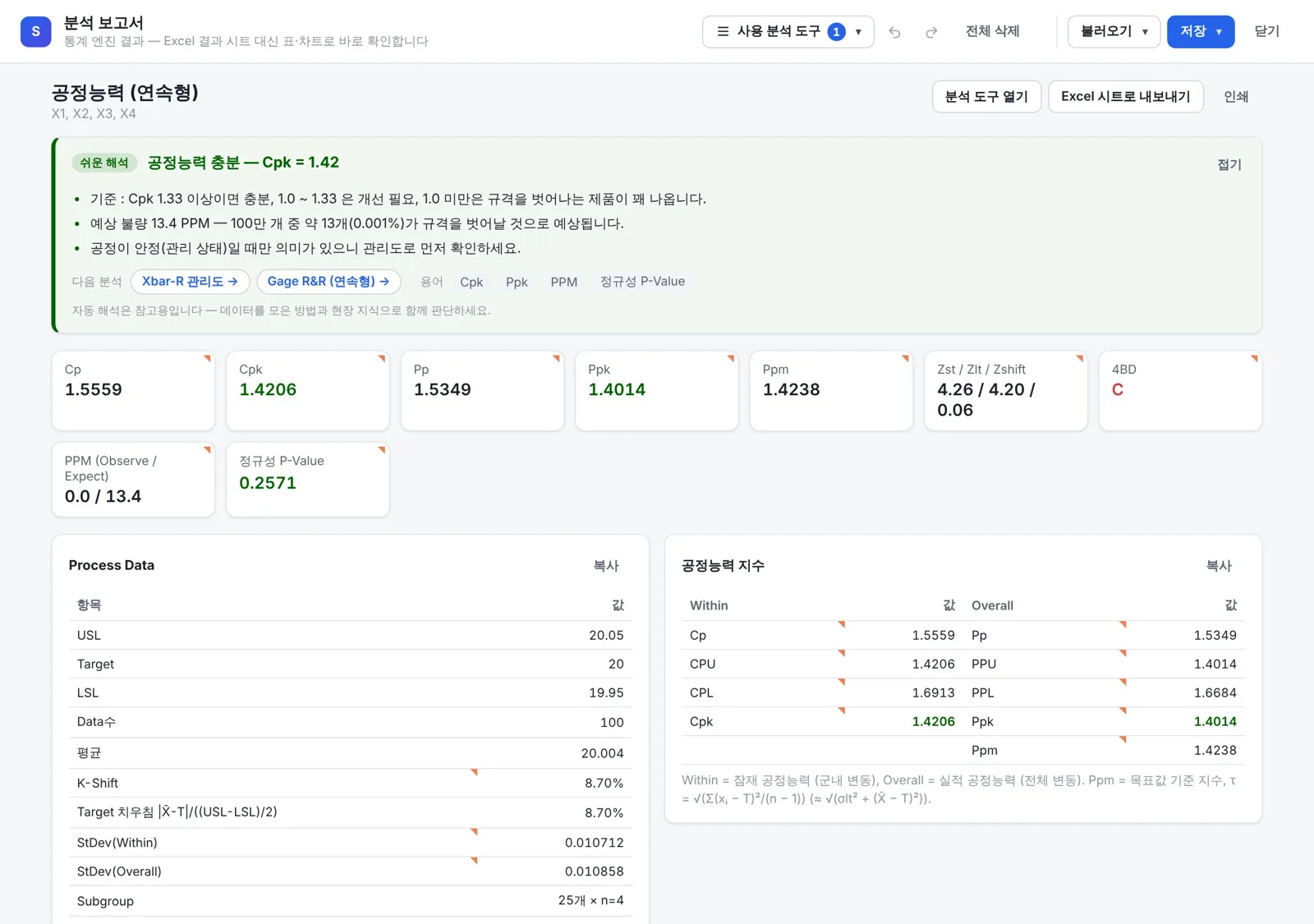Click the 인쇄 print button

(x=1236, y=96)
